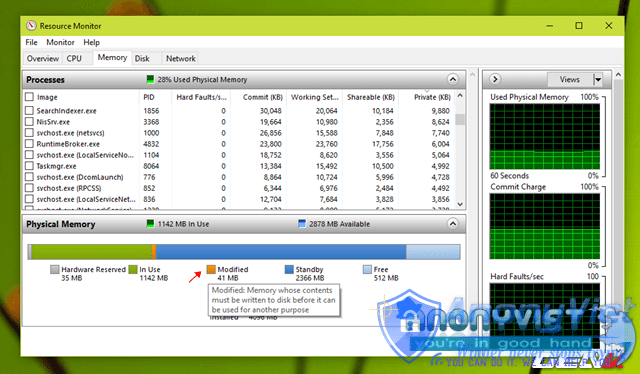Toggle the select-all Image checkbox
This screenshot has height=374, width=640.
(x=29, y=97)
